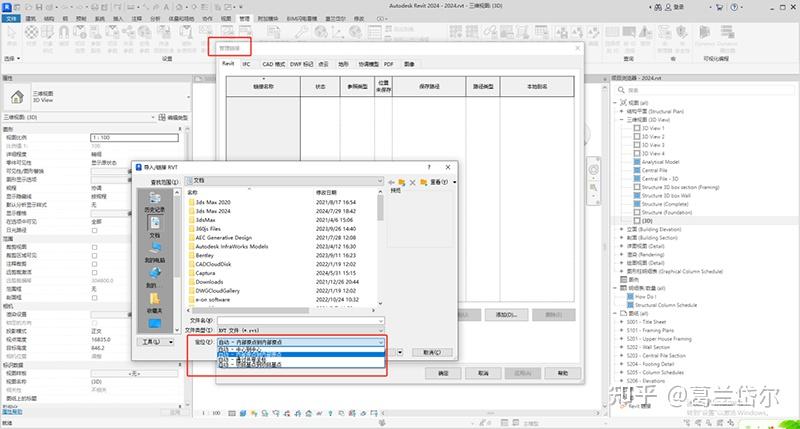
Task: Toggle the Annotation Crop checkbox
Action: coord(94,264)
